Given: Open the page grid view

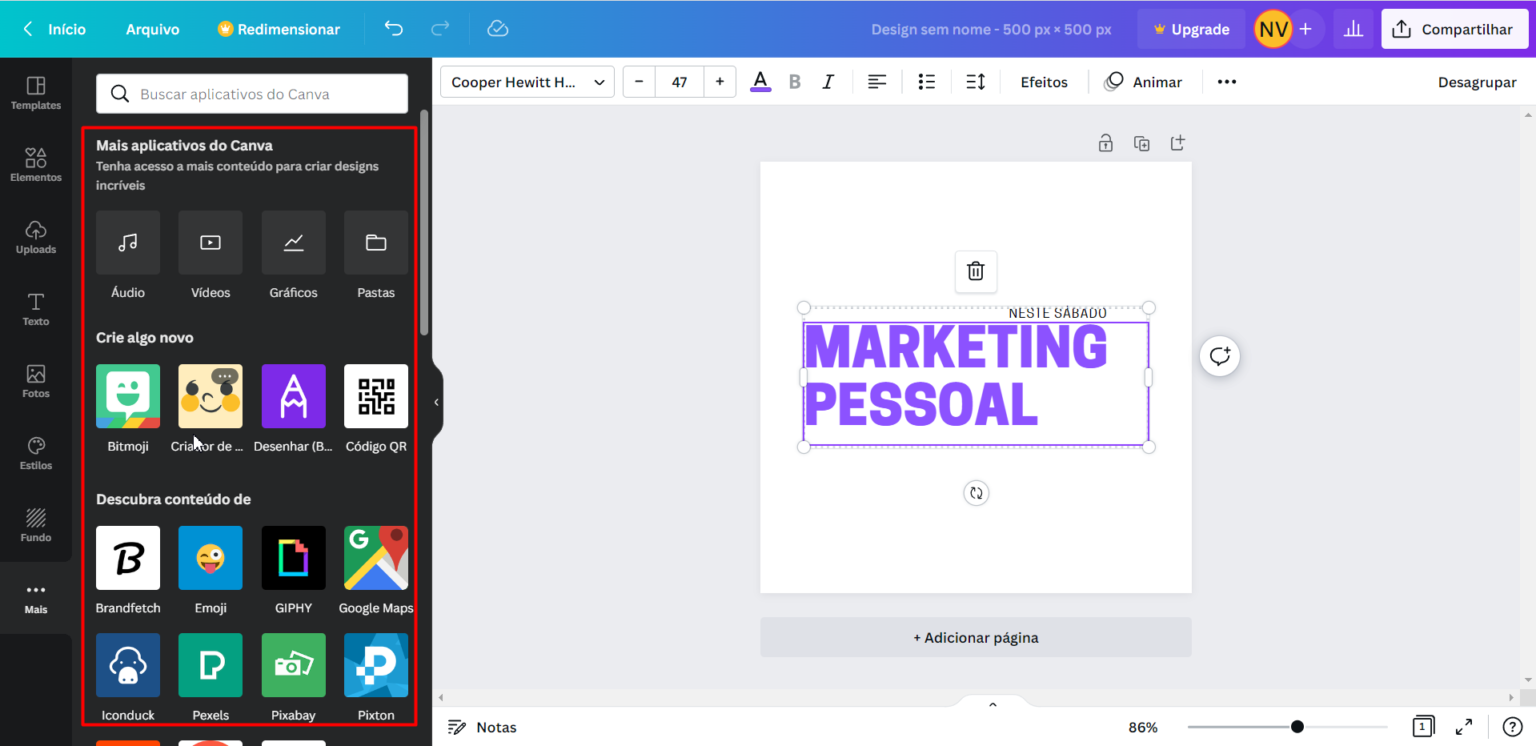Looking at the screenshot, I should point(1424,727).
